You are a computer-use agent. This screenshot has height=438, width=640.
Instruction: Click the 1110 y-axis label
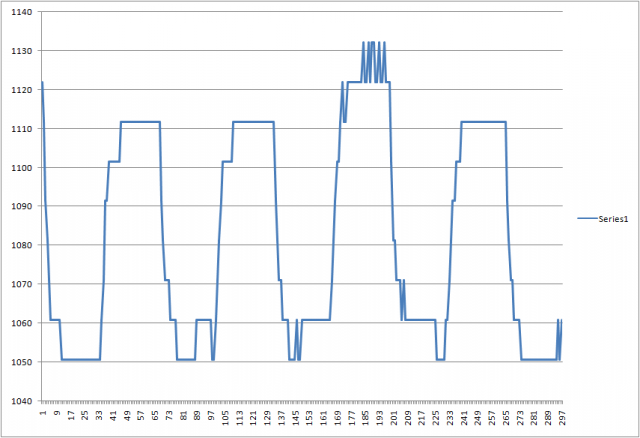point(21,129)
